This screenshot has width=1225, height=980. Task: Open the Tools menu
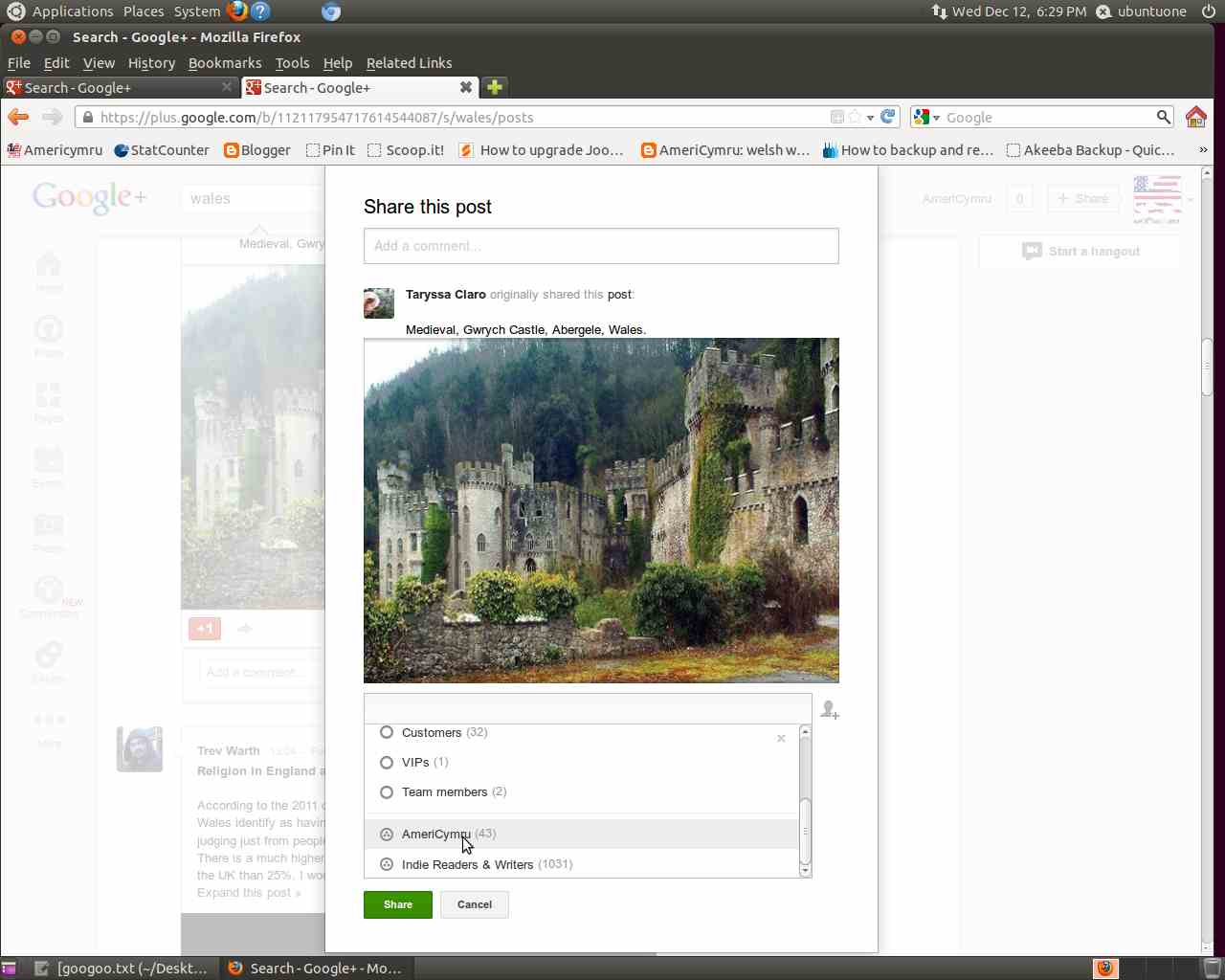point(292,63)
